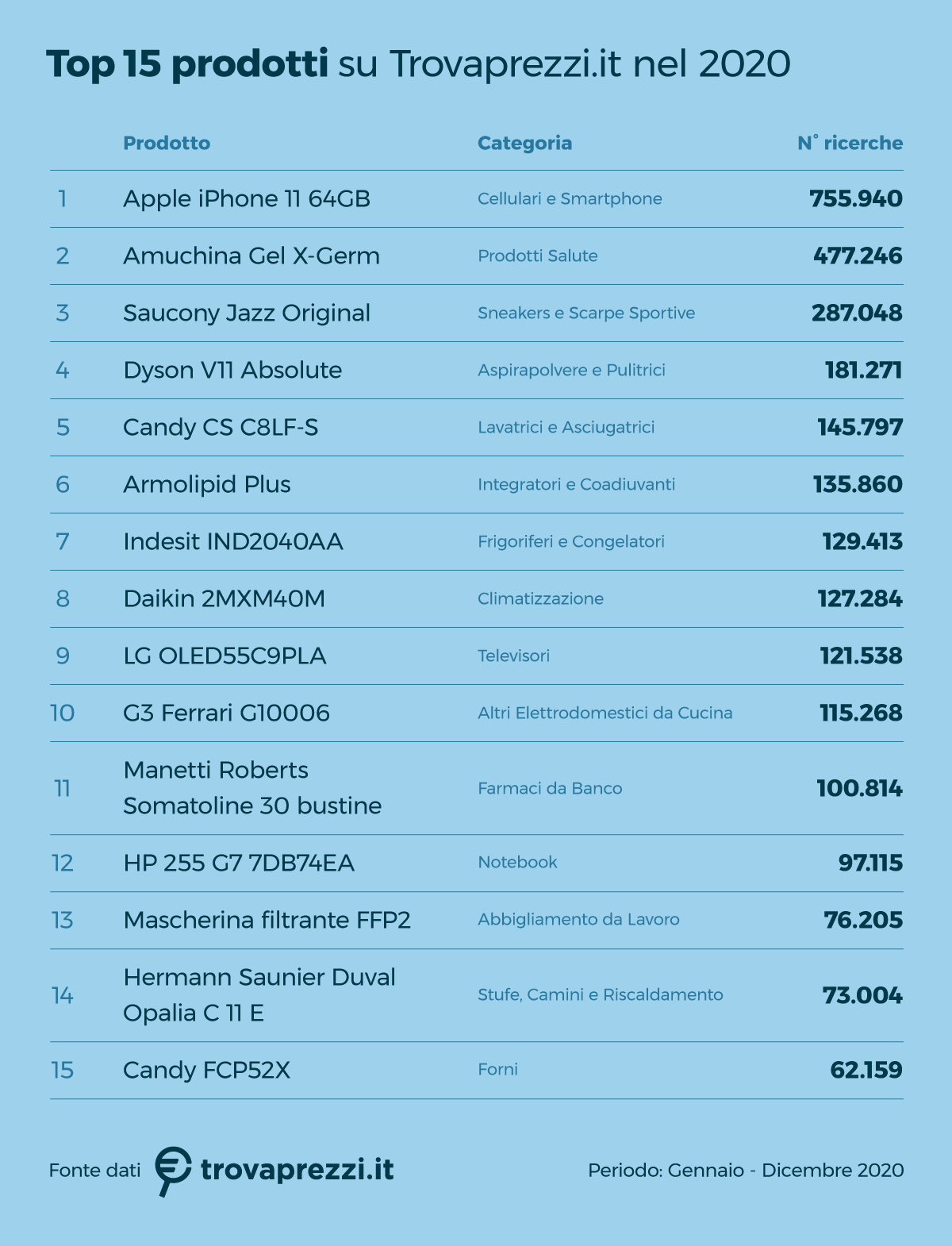Click the Trovaprezzi magnifier logo icon
The height and width of the screenshot is (1246, 952).
pyautogui.click(x=173, y=1170)
